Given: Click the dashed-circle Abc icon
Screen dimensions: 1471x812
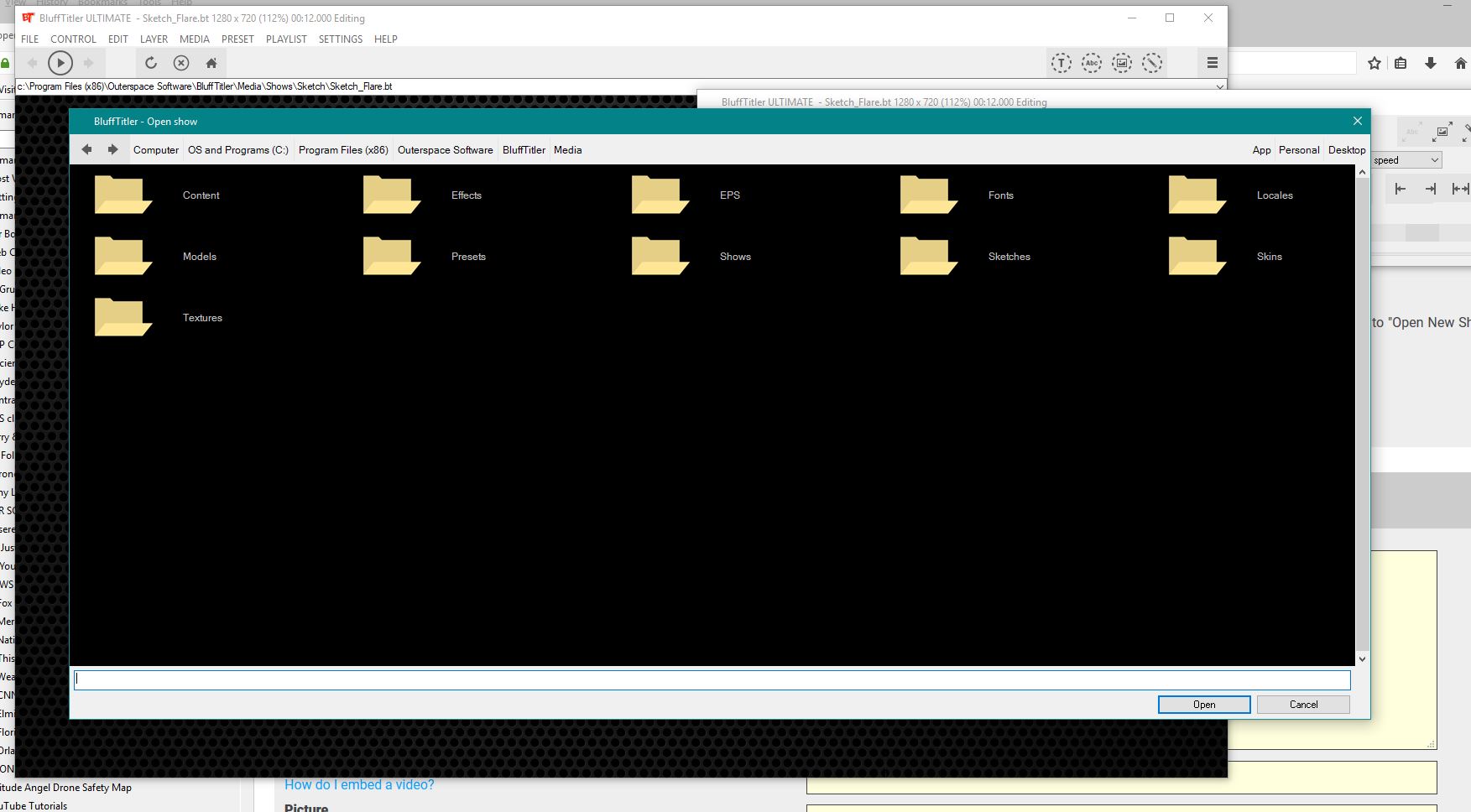Looking at the screenshot, I should click(x=1091, y=63).
